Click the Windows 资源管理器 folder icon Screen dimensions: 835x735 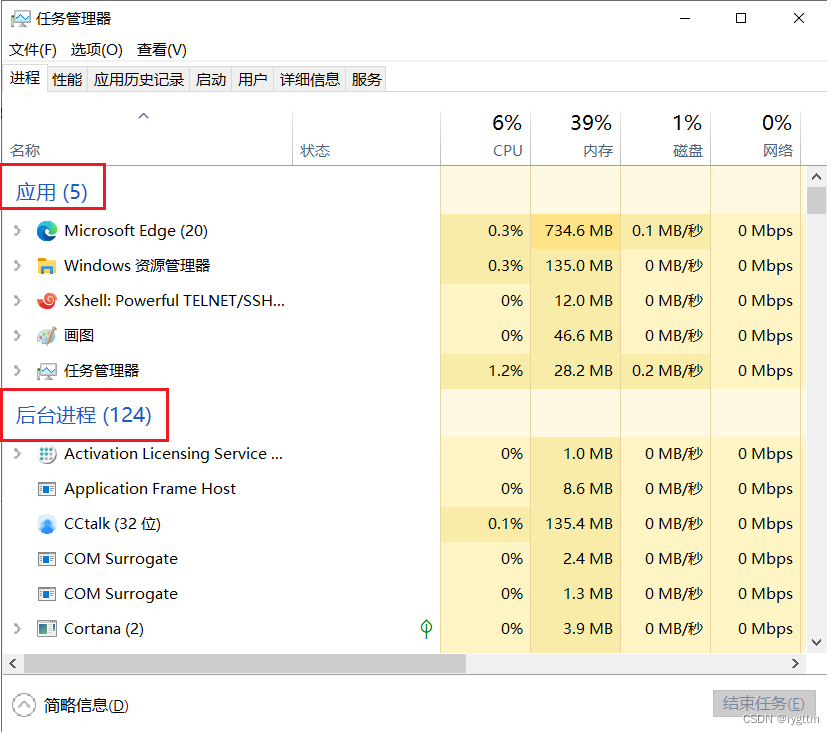(47, 266)
